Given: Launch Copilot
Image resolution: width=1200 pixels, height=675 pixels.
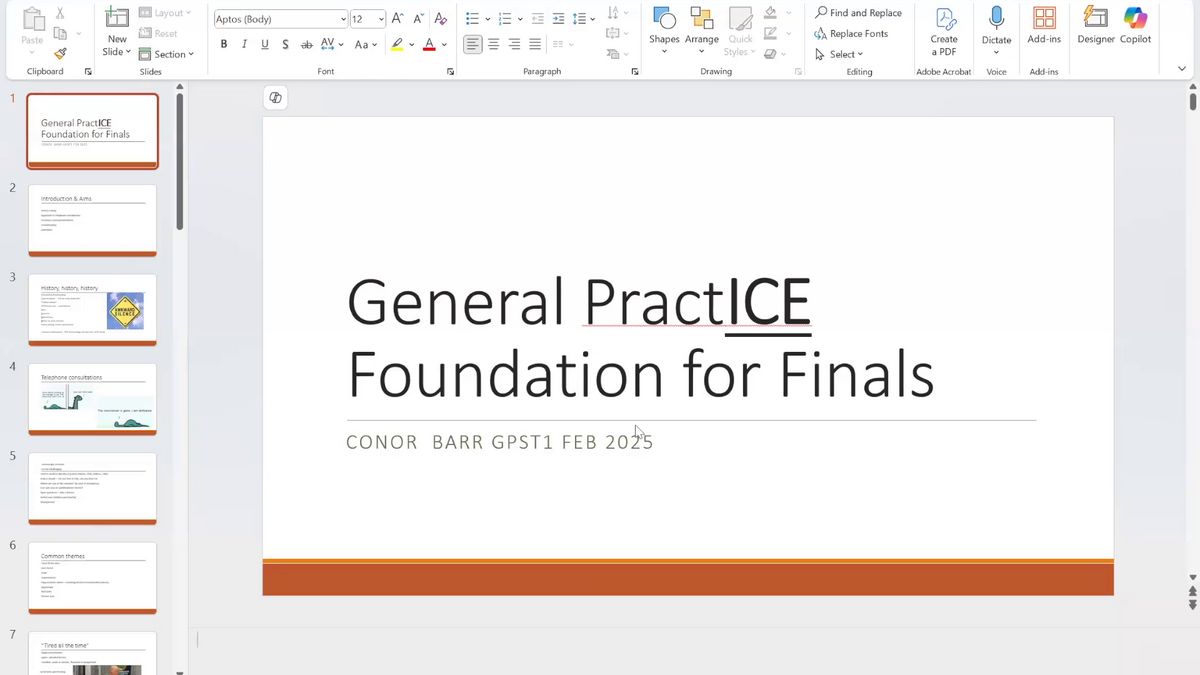Looking at the screenshot, I should (1135, 26).
